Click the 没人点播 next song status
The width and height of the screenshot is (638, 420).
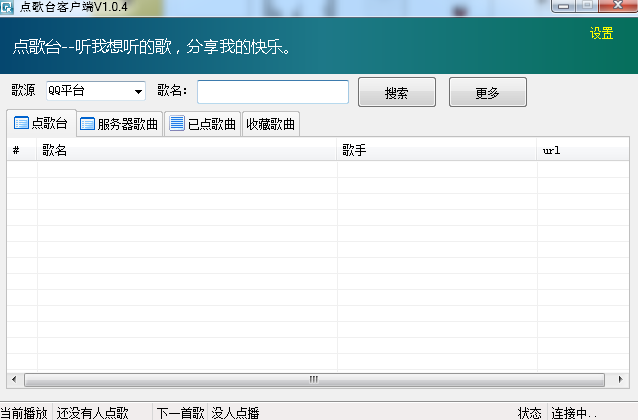click(236, 412)
